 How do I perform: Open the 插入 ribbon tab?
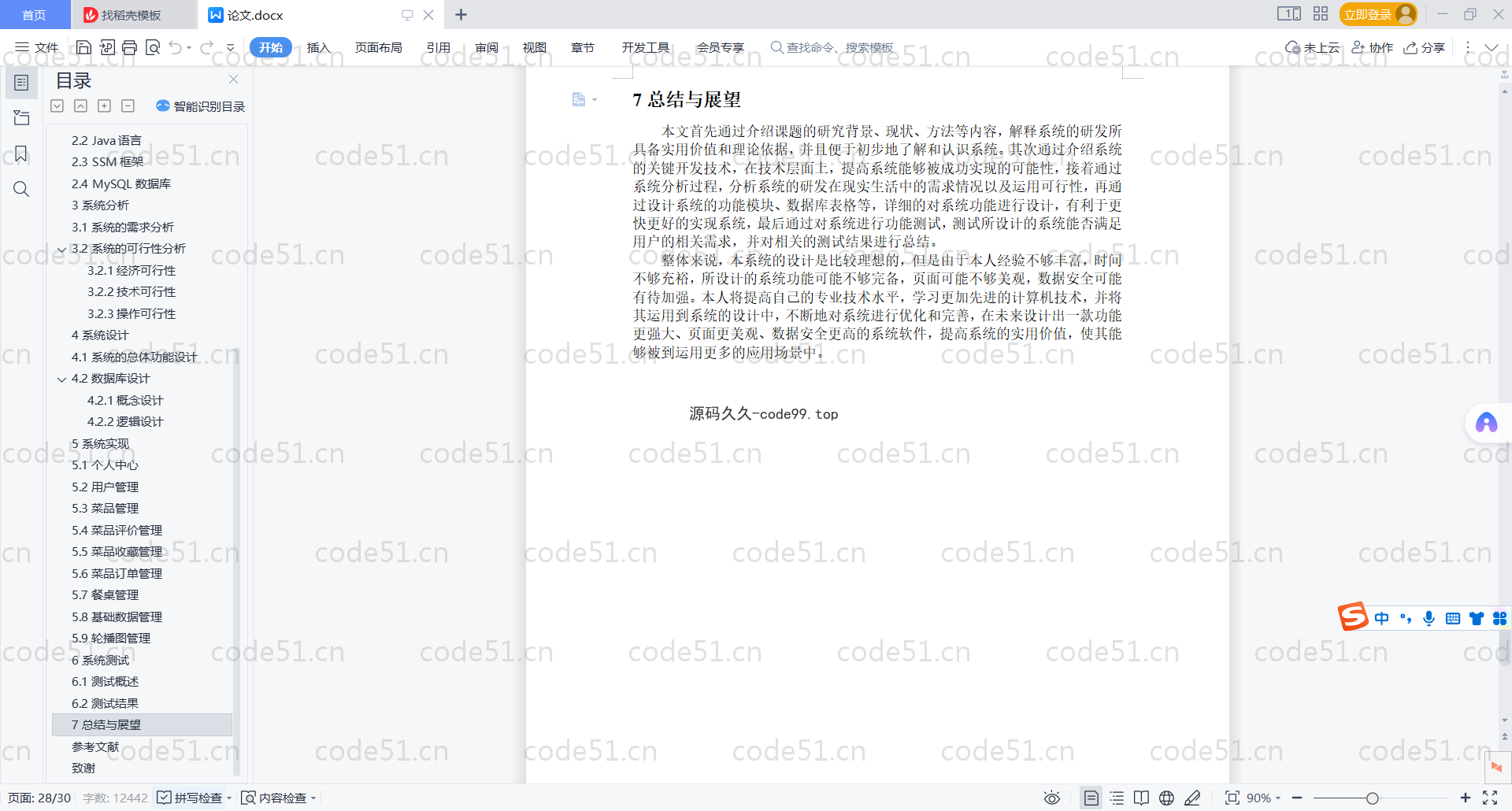(x=318, y=47)
